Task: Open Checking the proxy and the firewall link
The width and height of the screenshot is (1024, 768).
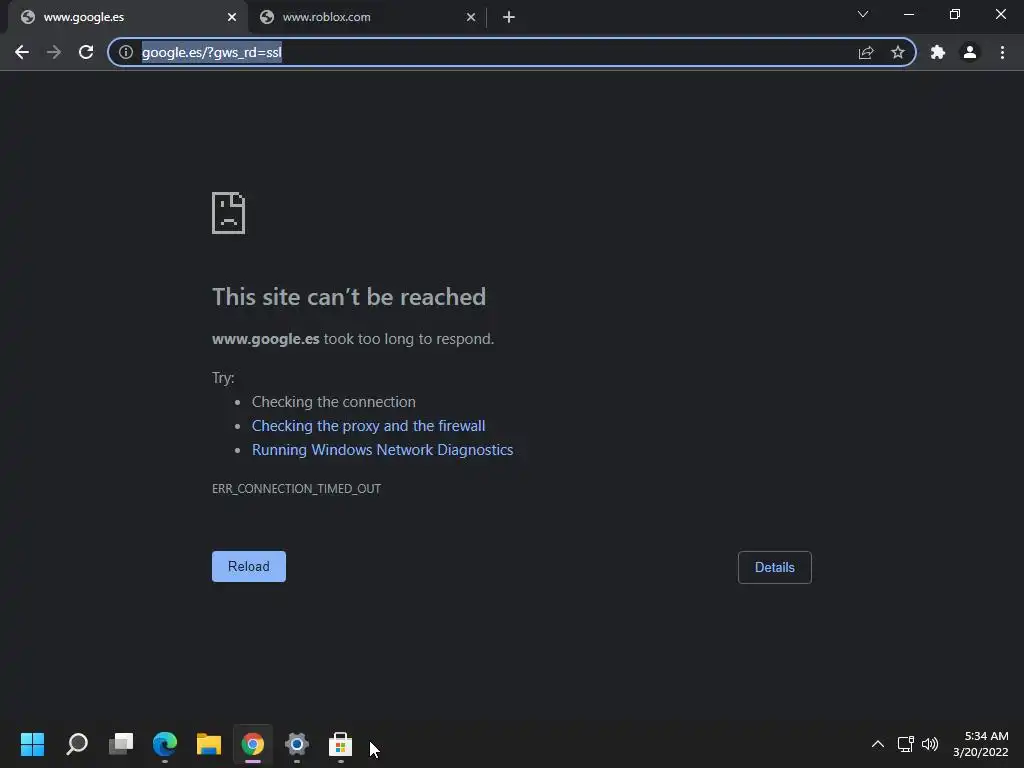Action: (x=368, y=426)
